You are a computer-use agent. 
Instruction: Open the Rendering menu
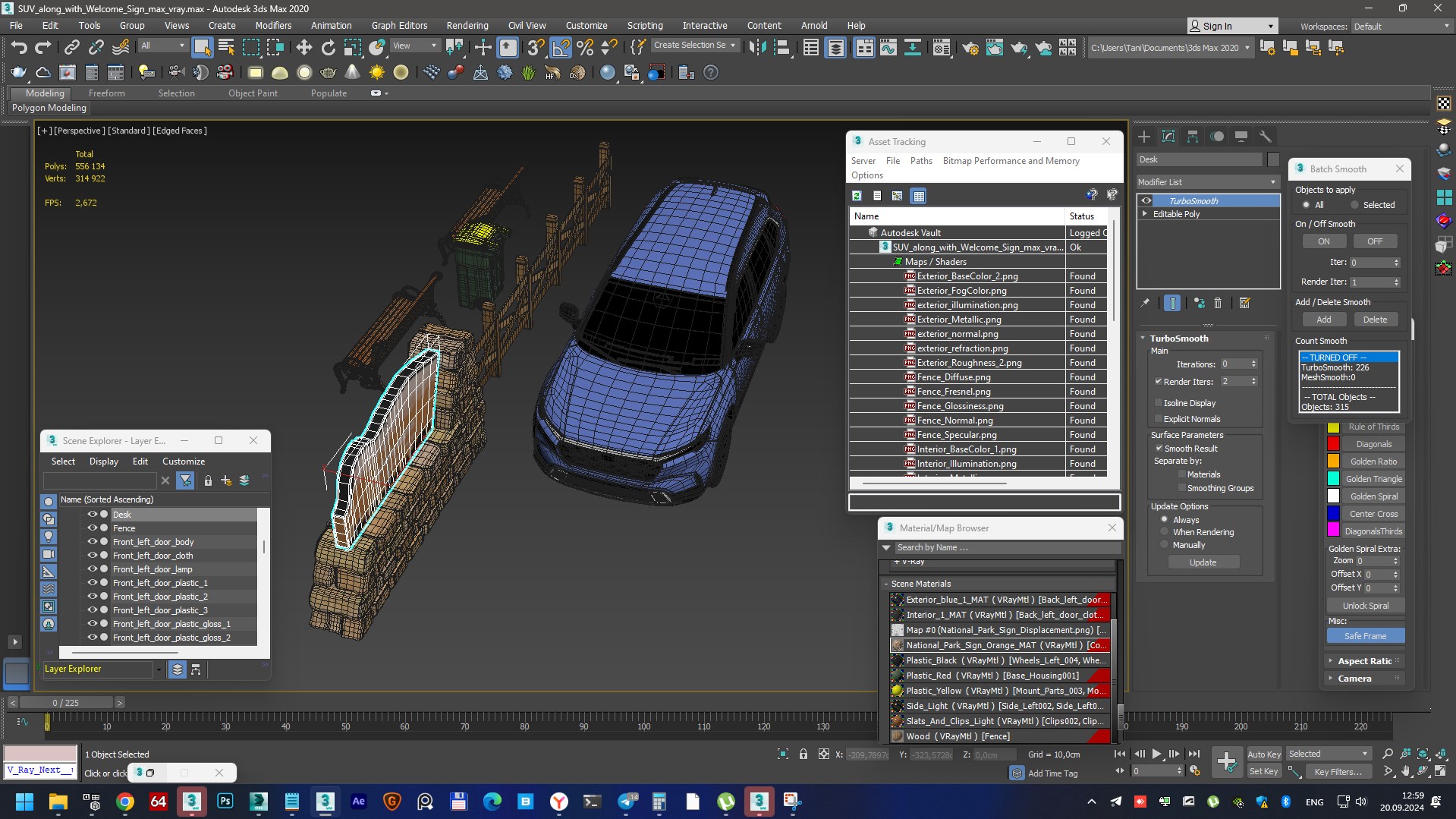pyautogui.click(x=467, y=25)
